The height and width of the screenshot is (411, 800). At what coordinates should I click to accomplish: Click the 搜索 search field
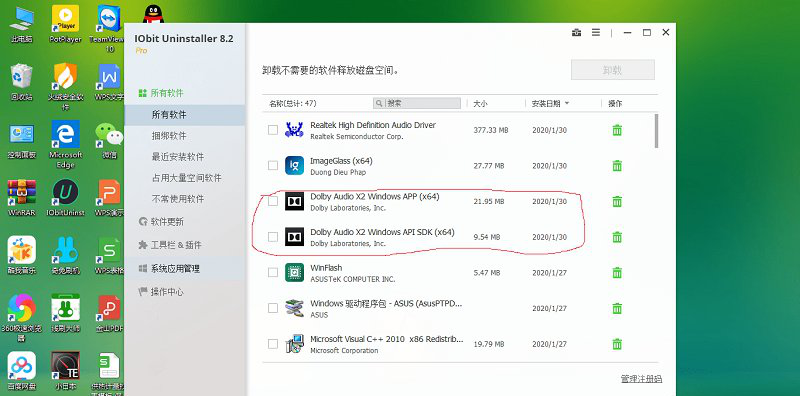(417, 103)
